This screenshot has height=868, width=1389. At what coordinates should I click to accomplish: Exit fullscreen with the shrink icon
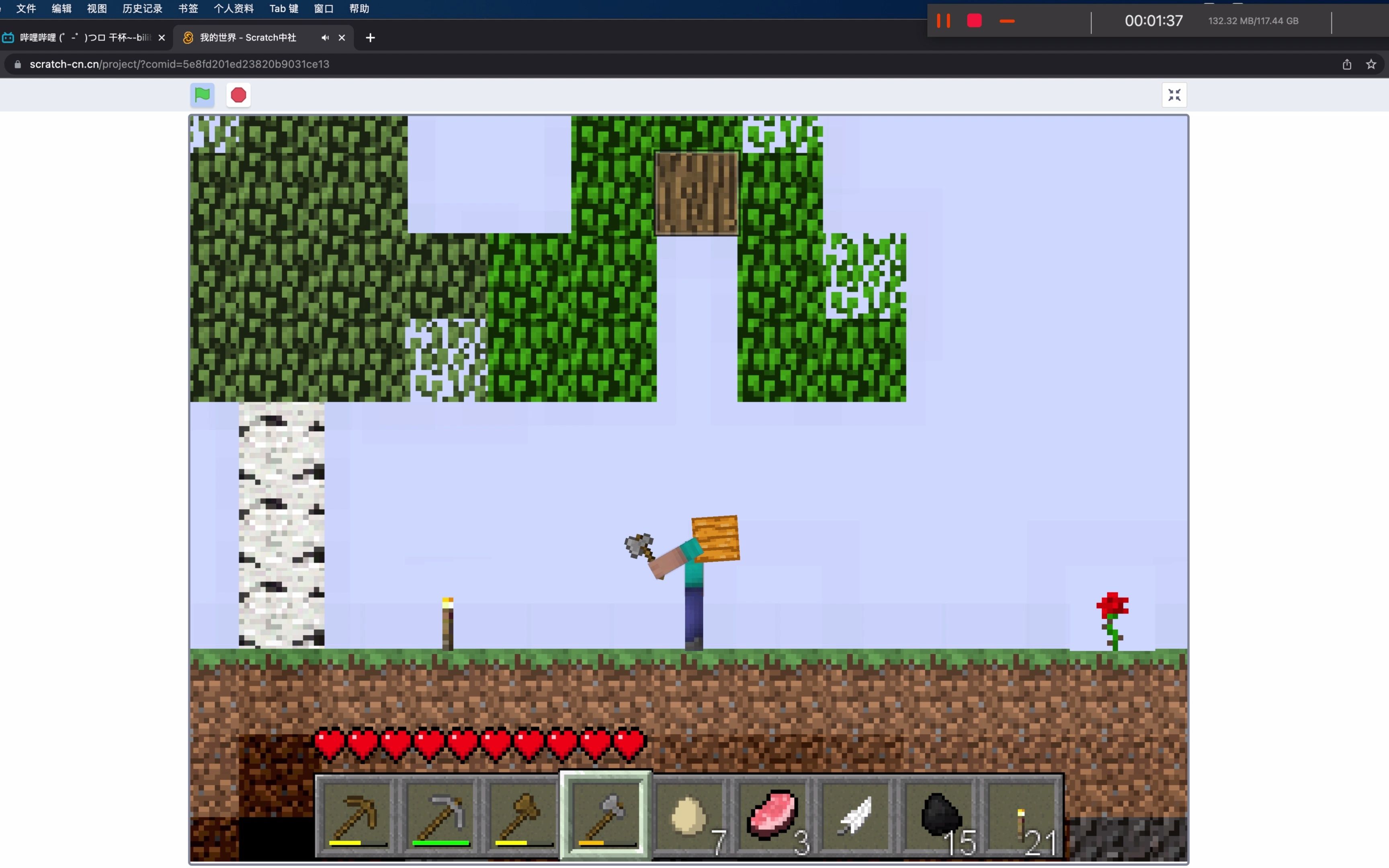click(x=1174, y=95)
